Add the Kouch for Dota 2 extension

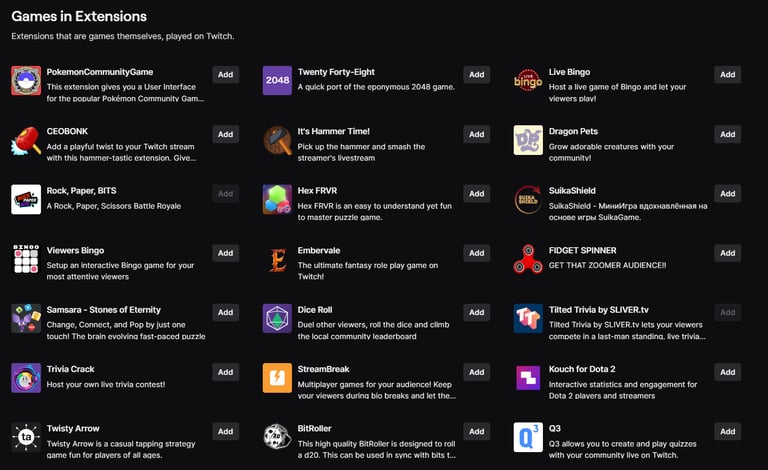(x=727, y=372)
